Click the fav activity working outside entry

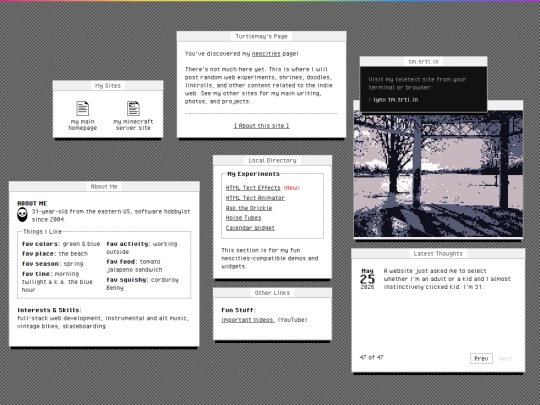coord(142,248)
